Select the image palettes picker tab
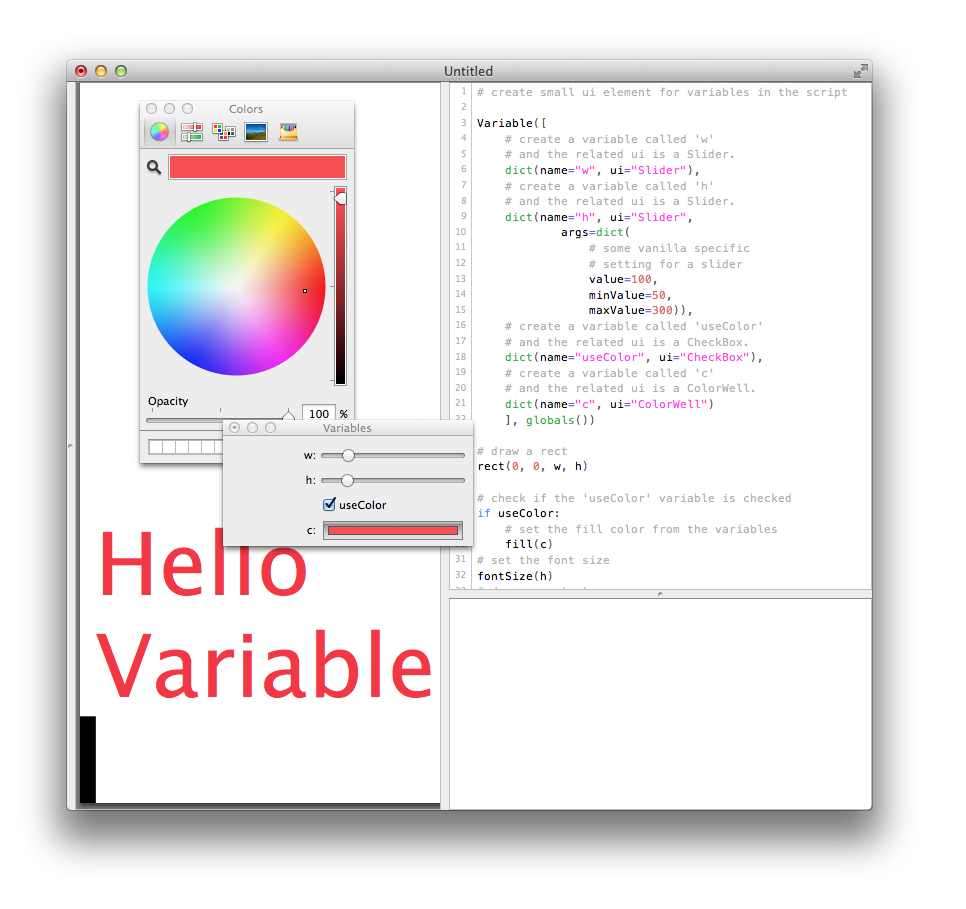The image size is (966, 909). click(256, 132)
